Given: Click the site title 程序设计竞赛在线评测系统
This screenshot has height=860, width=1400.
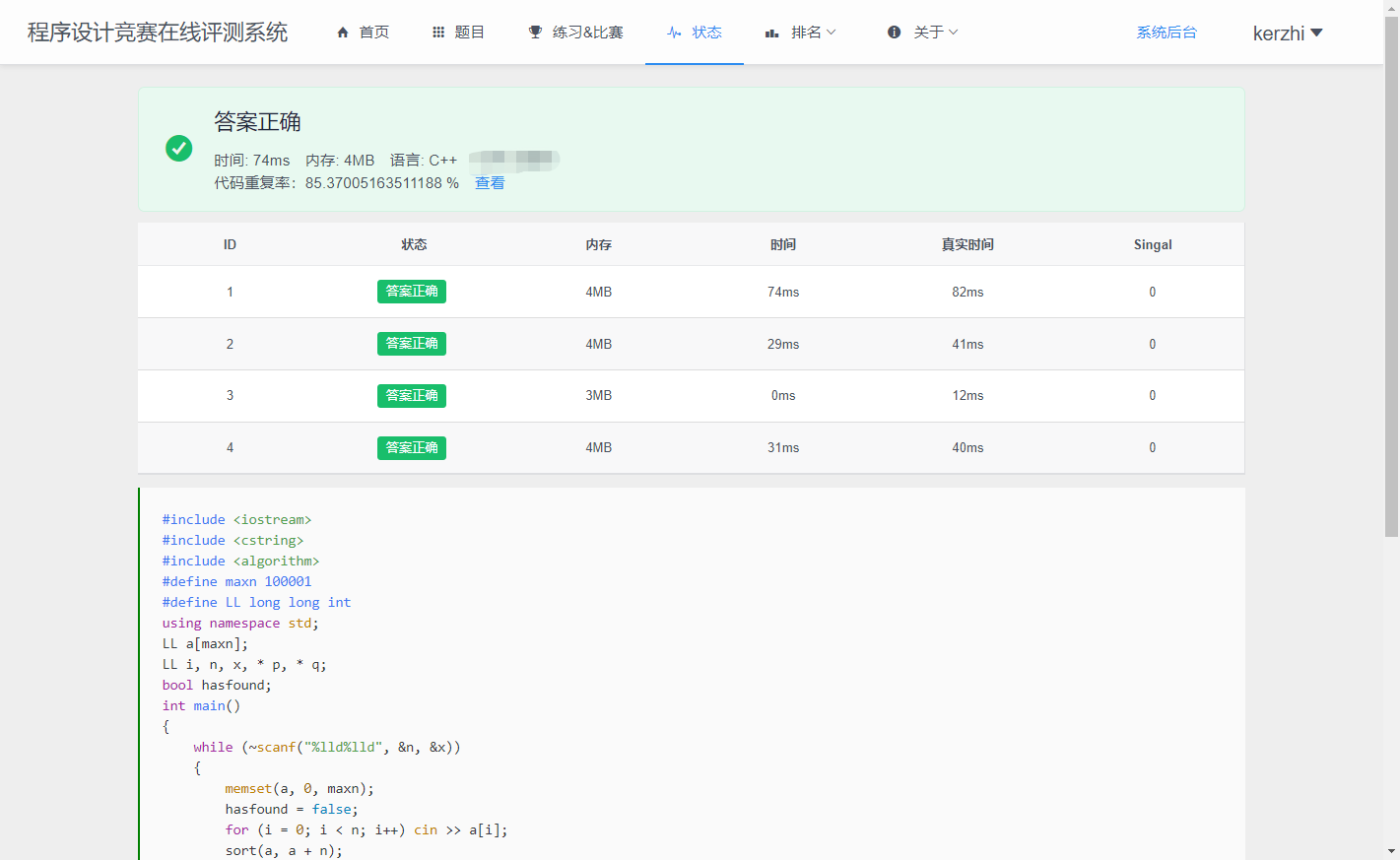Looking at the screenshot, I should coord(158,33).
